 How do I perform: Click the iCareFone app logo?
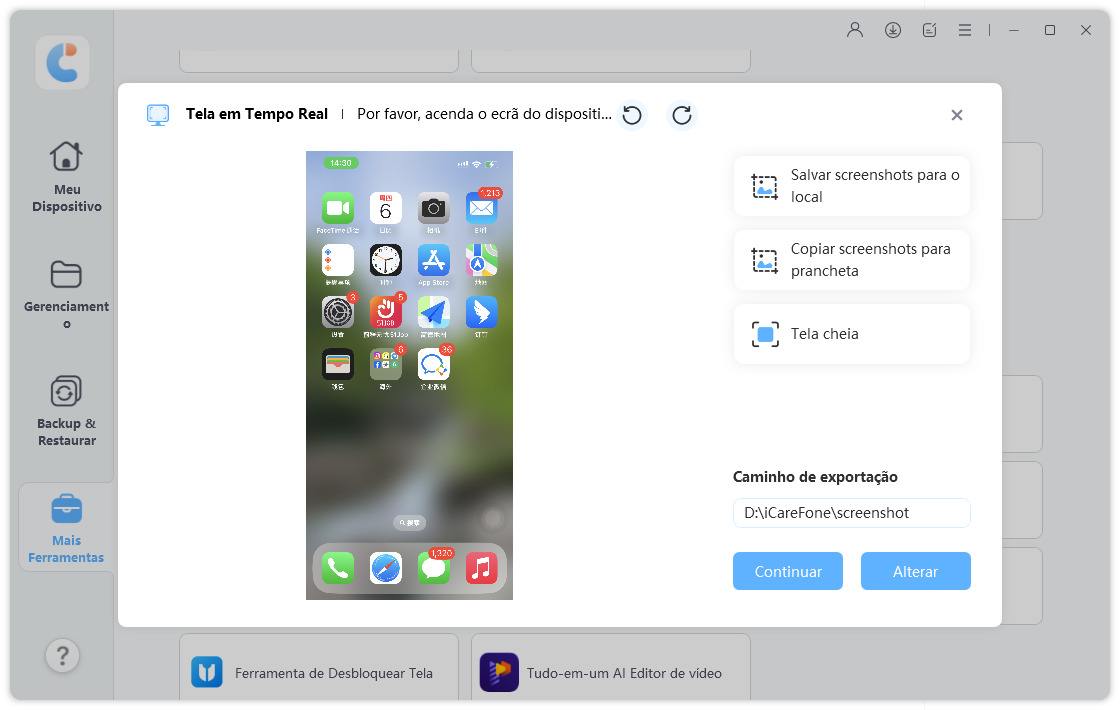coord(62,63)
